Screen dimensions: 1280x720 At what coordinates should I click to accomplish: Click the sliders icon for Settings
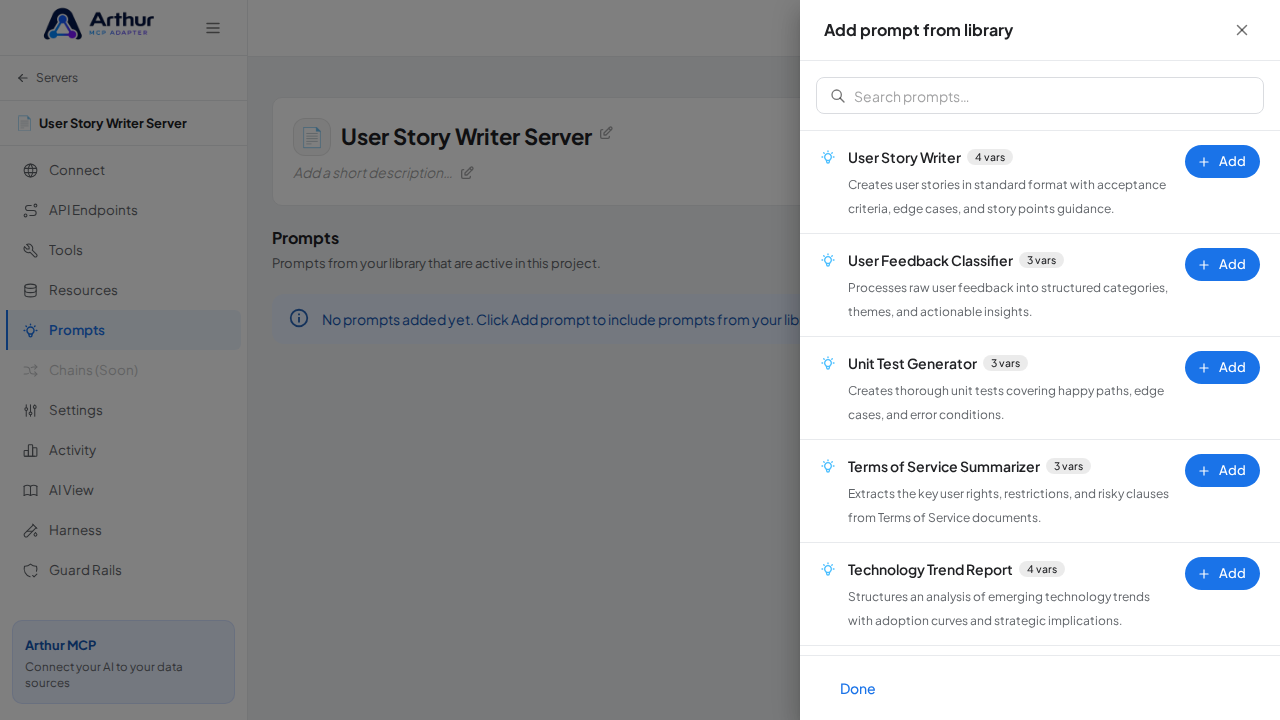coord(31,410)
